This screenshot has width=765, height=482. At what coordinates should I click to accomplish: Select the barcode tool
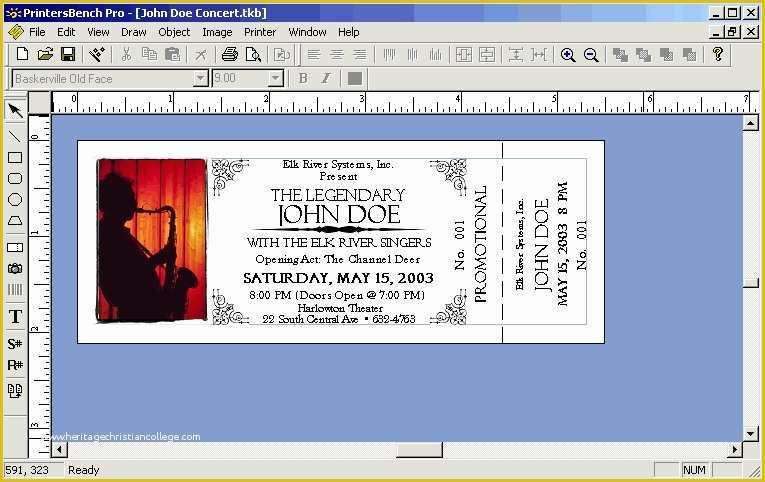click(15, 290)
